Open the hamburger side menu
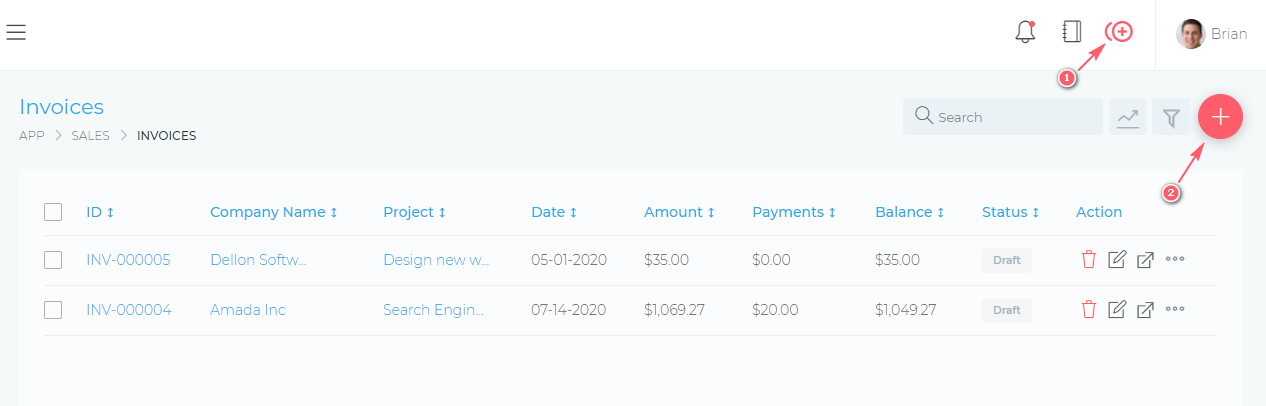This screenshot has width=1266, height=406. tap(16, 33)
